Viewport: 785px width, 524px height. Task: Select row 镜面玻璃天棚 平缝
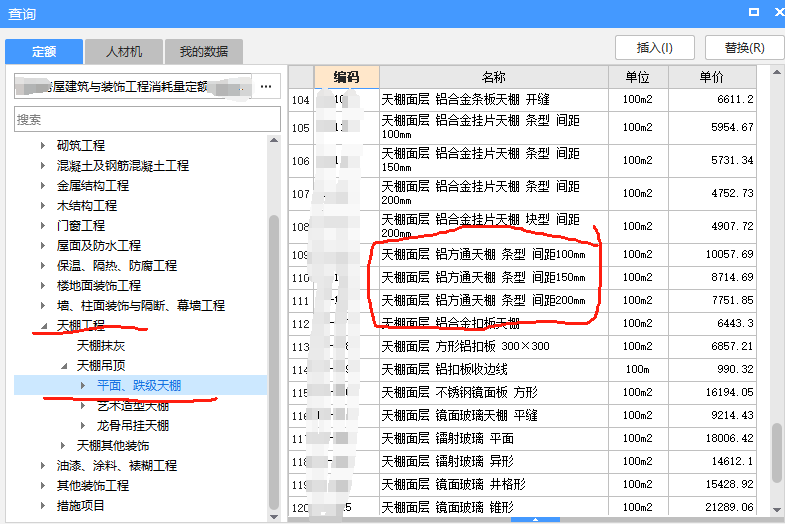pos(522,416)
